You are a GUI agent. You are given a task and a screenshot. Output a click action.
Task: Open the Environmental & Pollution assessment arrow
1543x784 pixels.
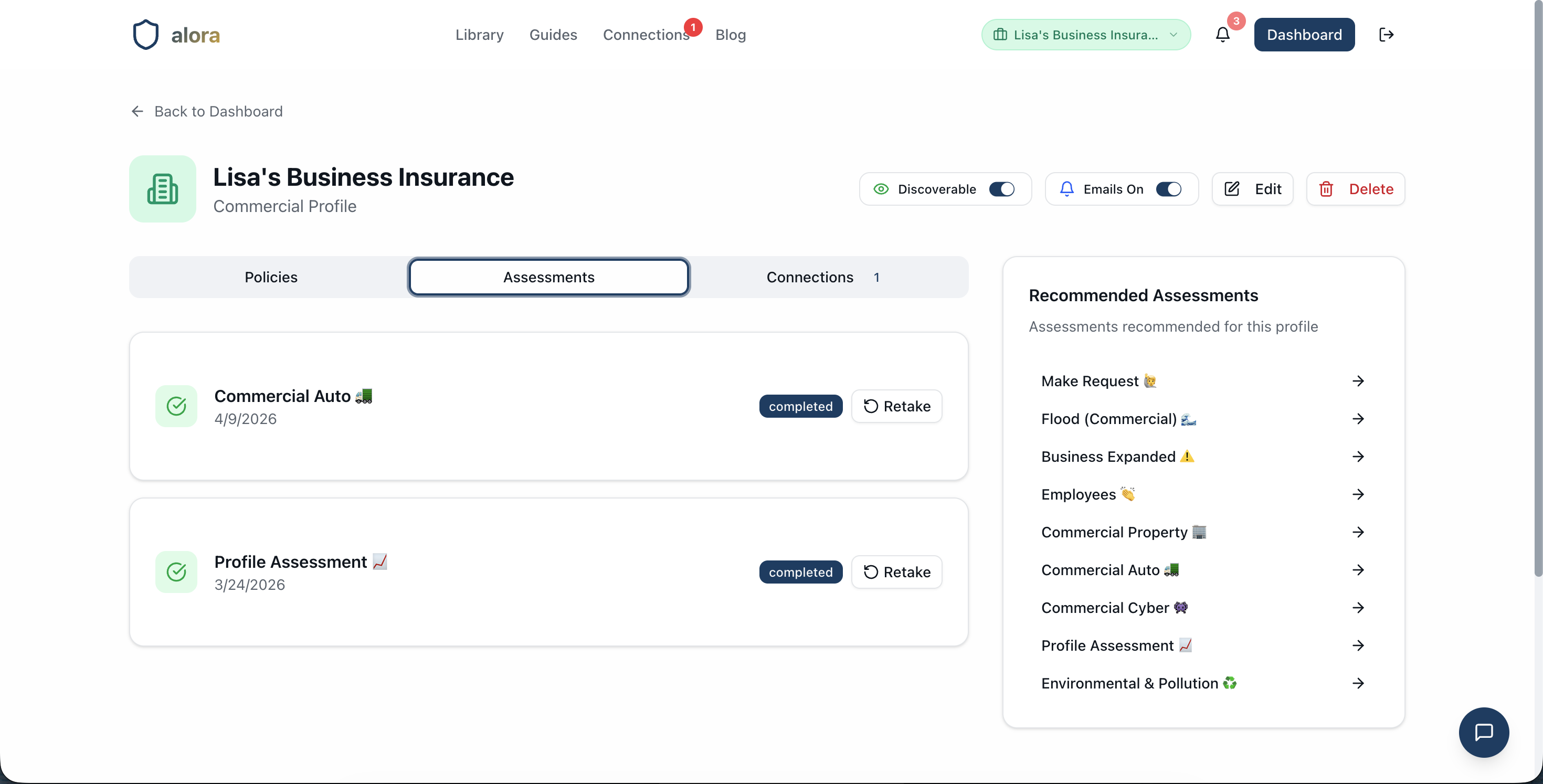tap(1358, 683)
